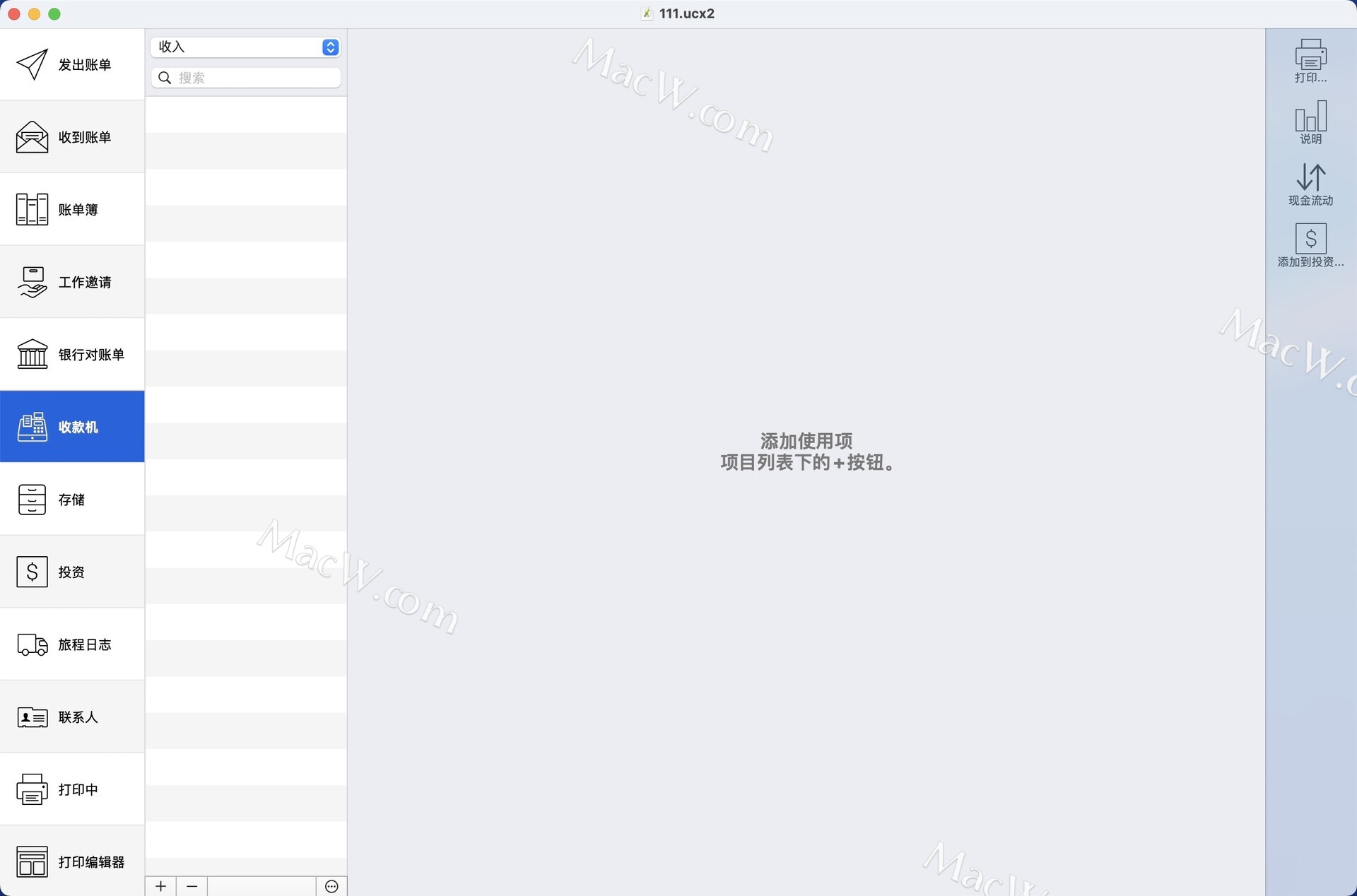This screenshot has width=1357, height=896.
Task: Open the 打印编辑器 print editor
Action: point(72,861)
